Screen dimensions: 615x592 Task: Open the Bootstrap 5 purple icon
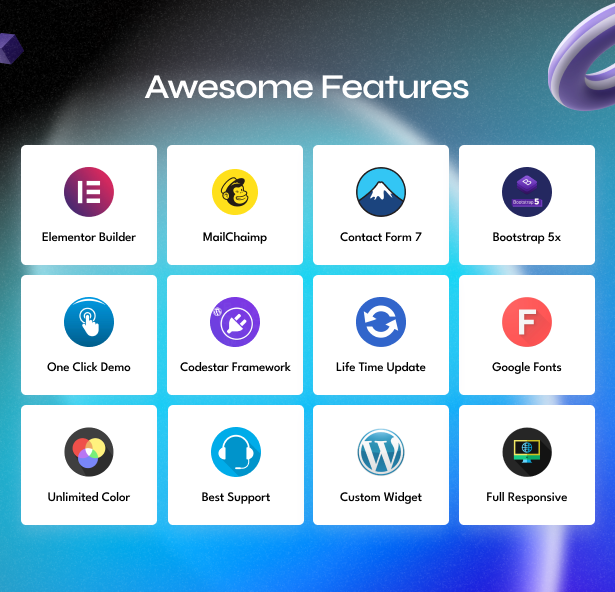click(527, 192)
